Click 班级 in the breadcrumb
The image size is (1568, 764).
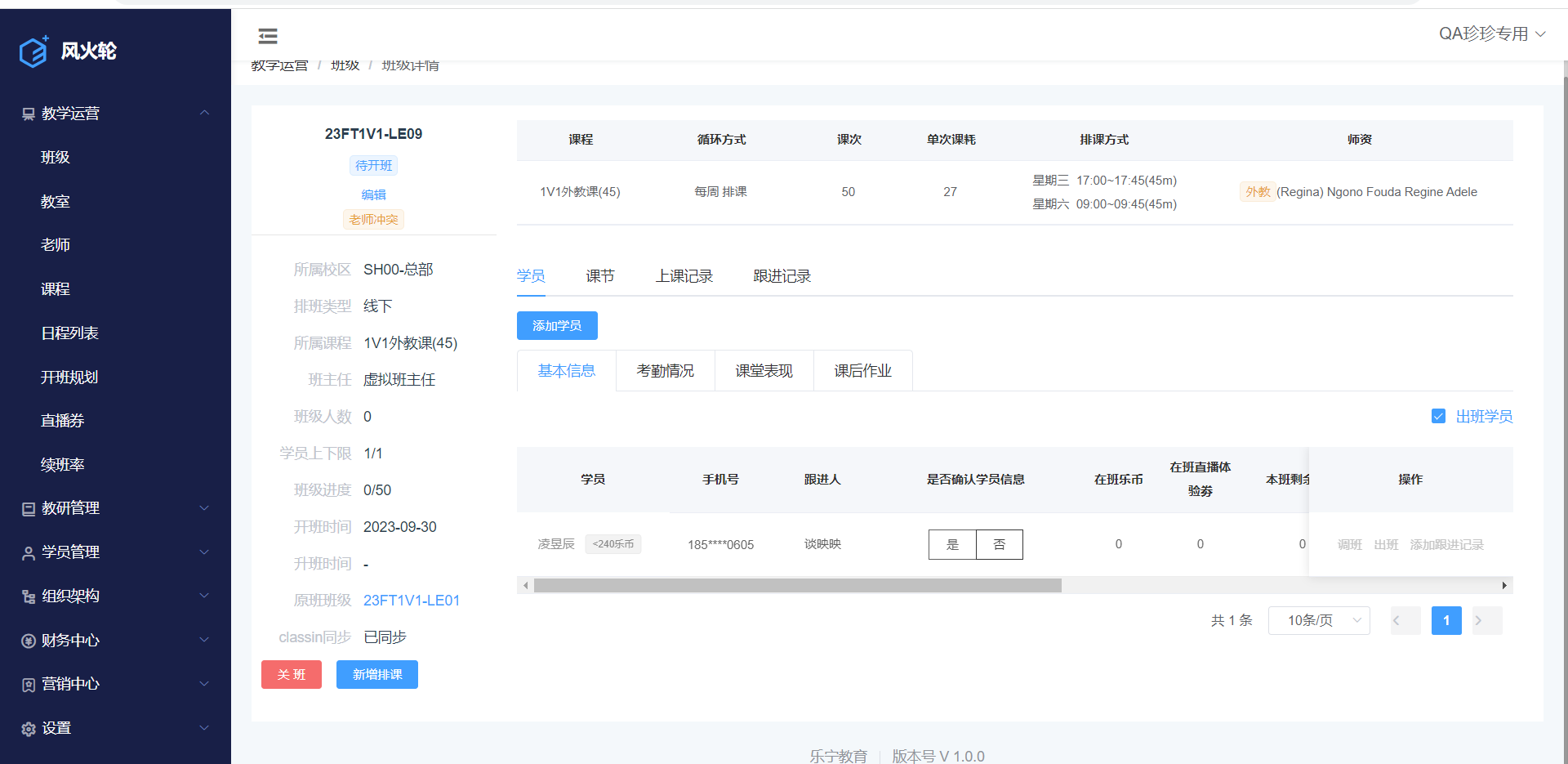[345, 65]
